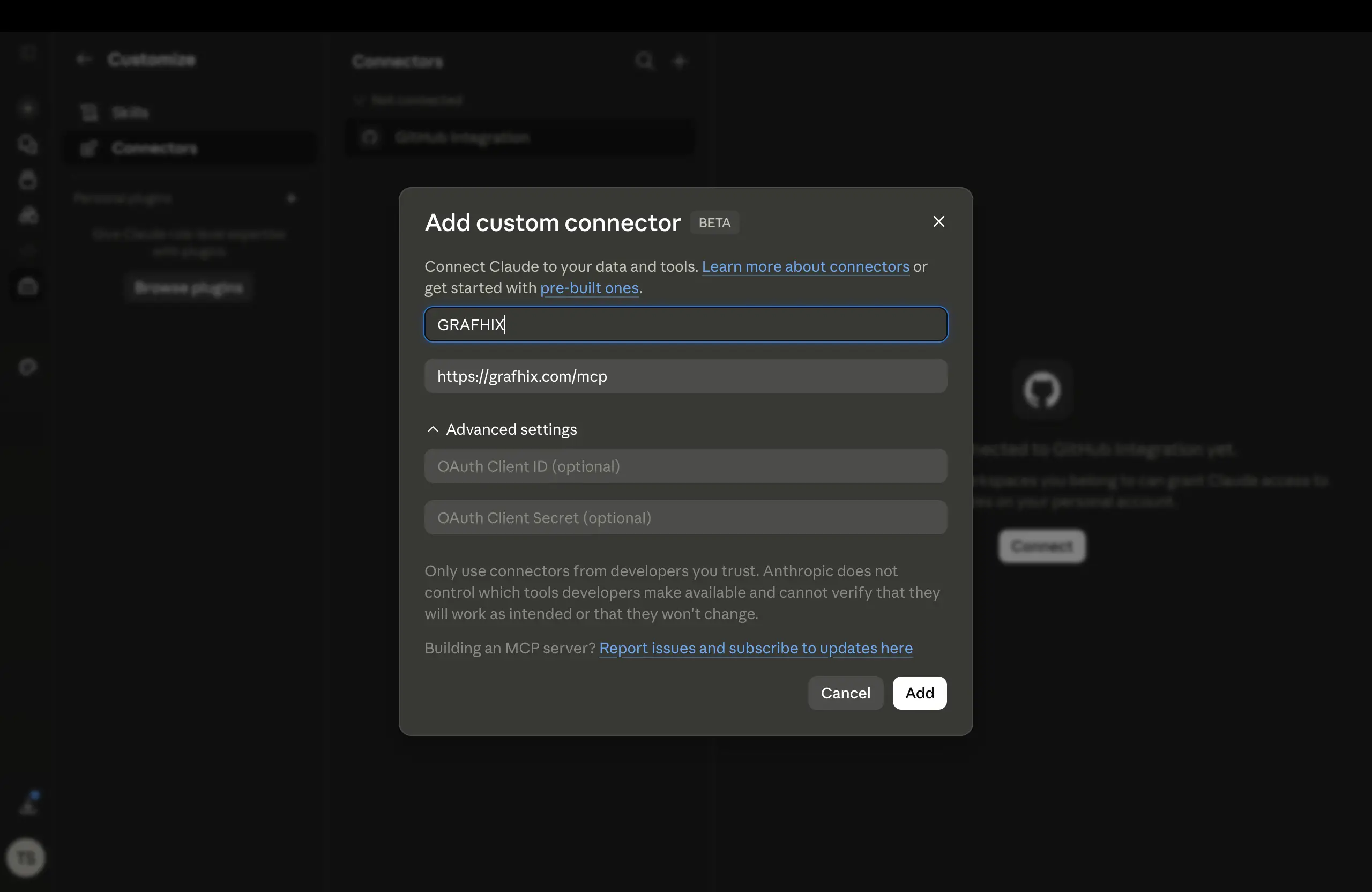Click the BETA badge next to title
This screenshot has width=1372, height=892.
click(714, 222)
